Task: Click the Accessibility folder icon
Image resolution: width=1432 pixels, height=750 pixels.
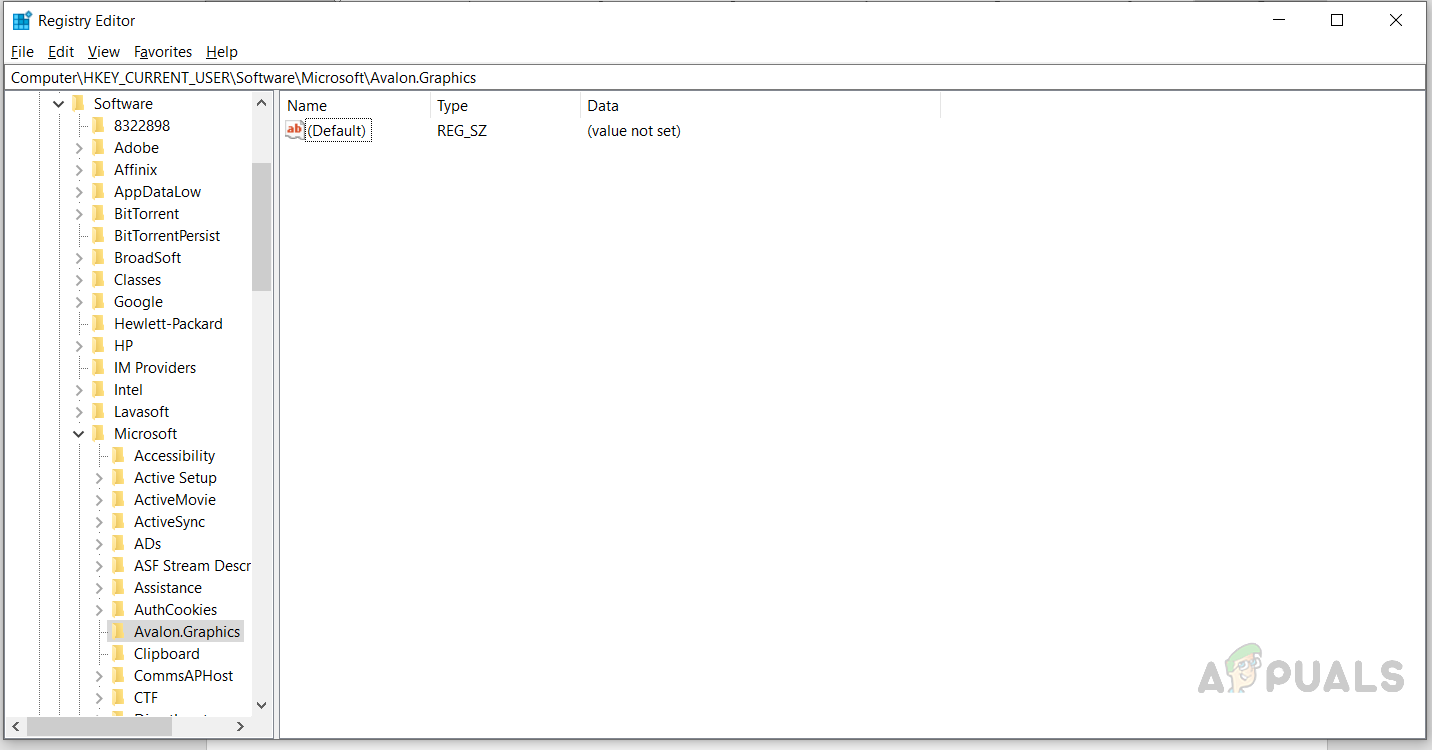Action: (119, 455)
